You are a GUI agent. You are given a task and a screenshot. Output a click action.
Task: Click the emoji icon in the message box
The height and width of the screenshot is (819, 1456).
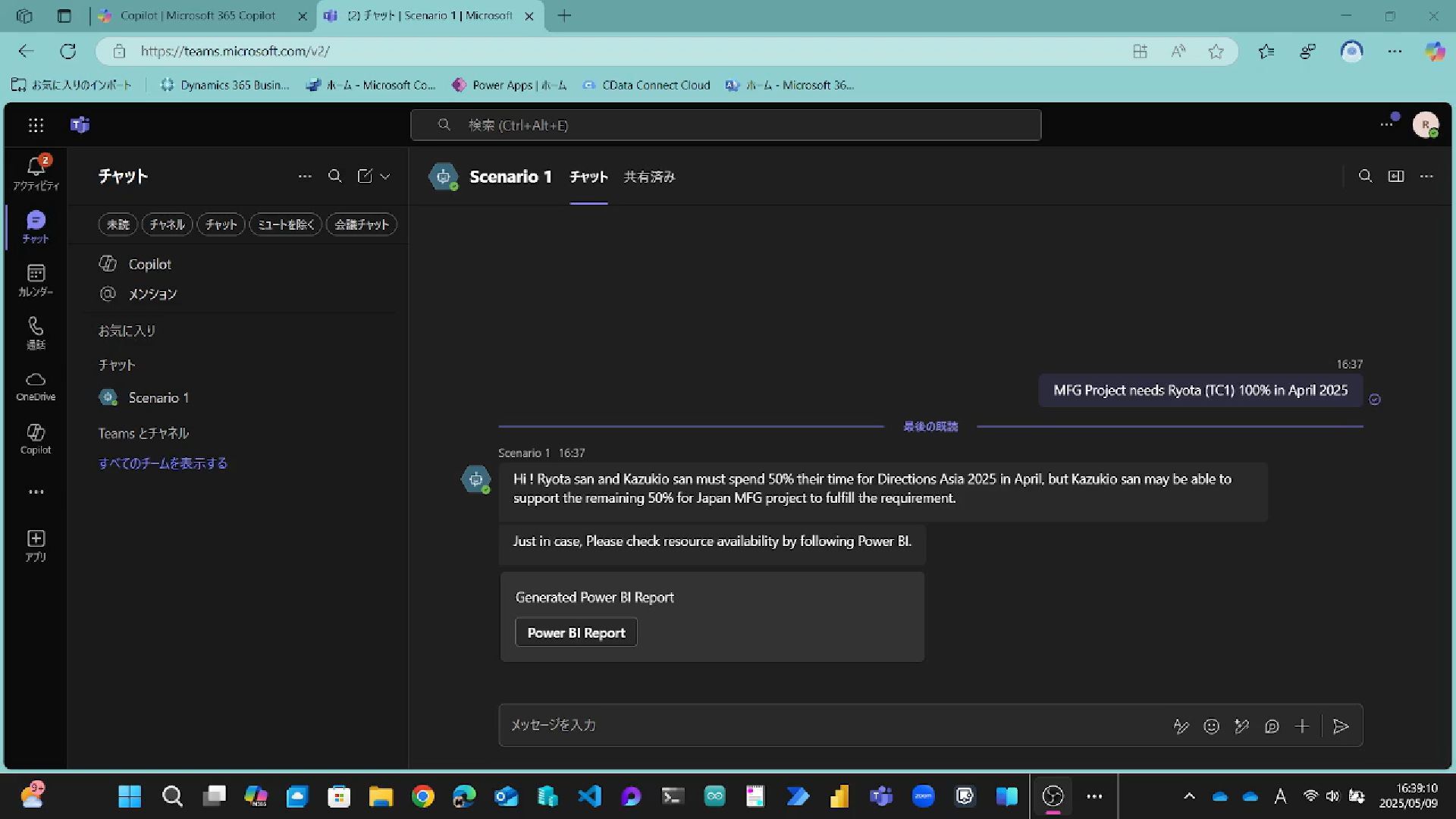[1211, 726]
